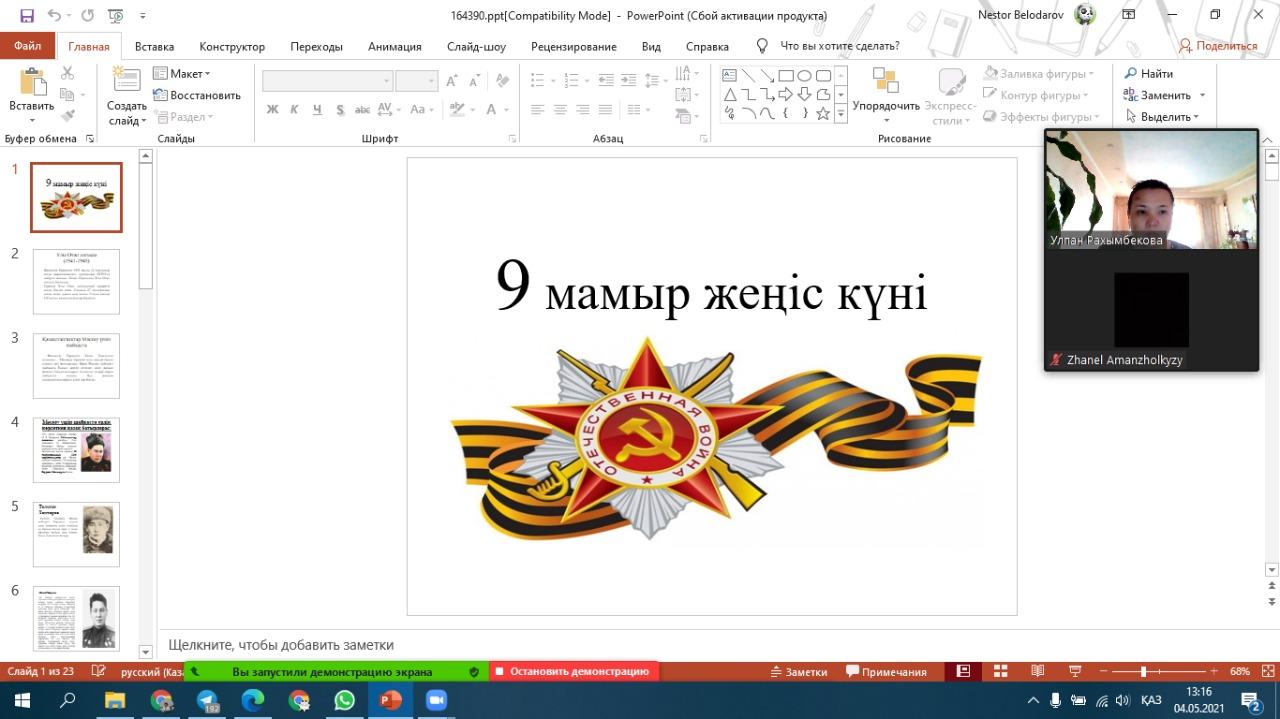Click the Format Painter brush icon

pos(68,117)
